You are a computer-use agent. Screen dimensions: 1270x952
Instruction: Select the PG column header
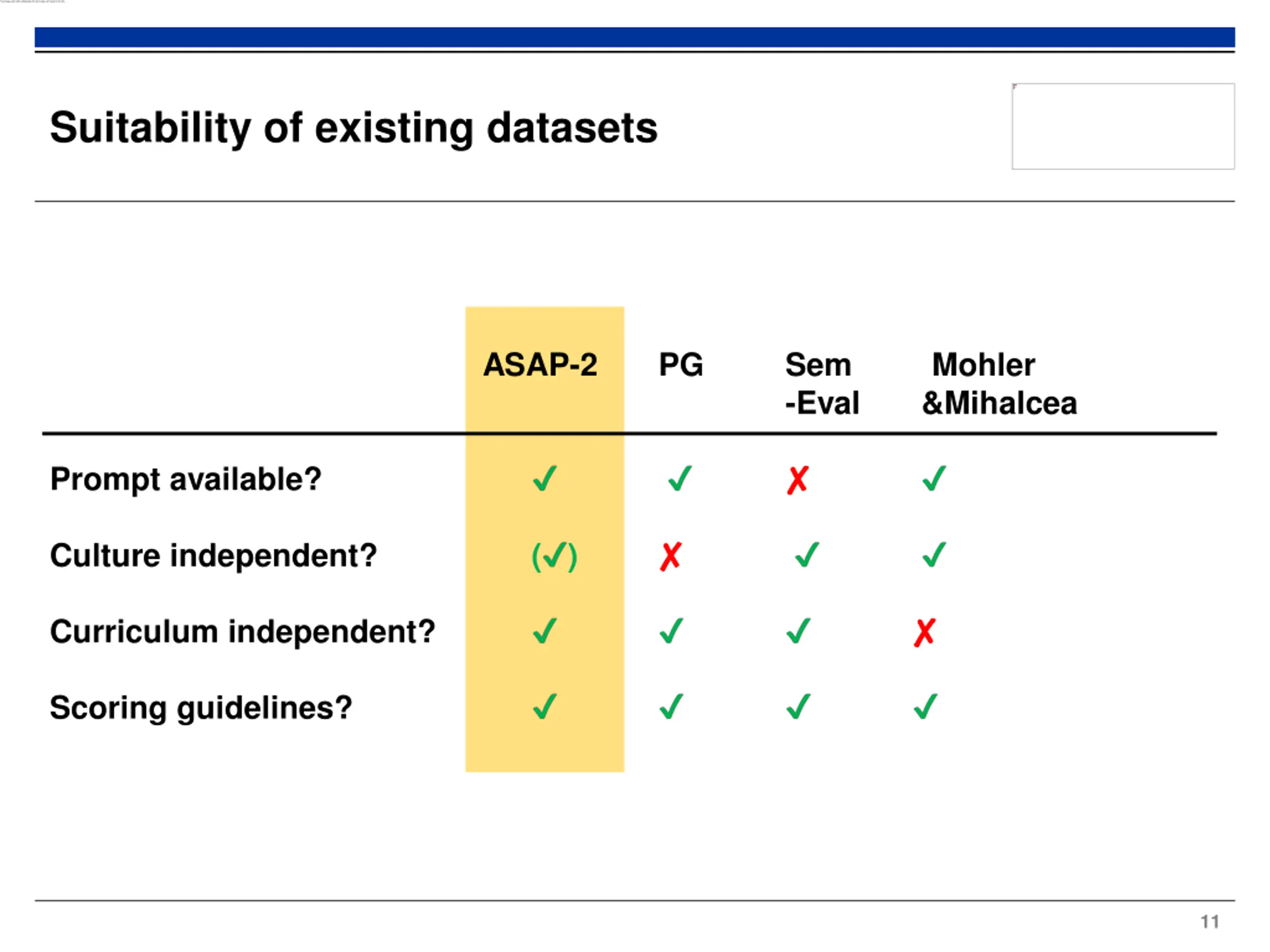pos(681,364)
